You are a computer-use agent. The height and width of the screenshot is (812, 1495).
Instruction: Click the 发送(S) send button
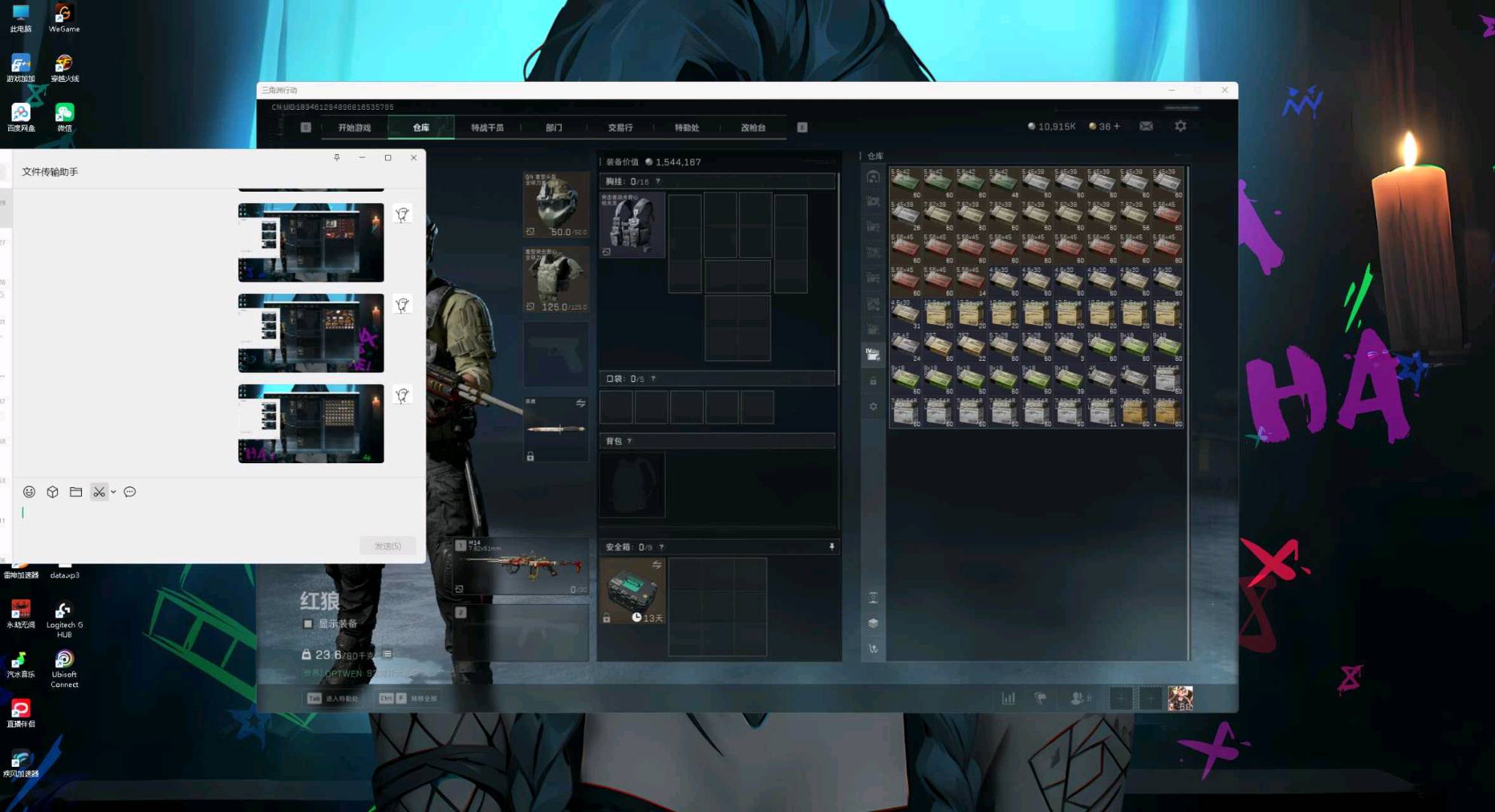tap(388, 546)
